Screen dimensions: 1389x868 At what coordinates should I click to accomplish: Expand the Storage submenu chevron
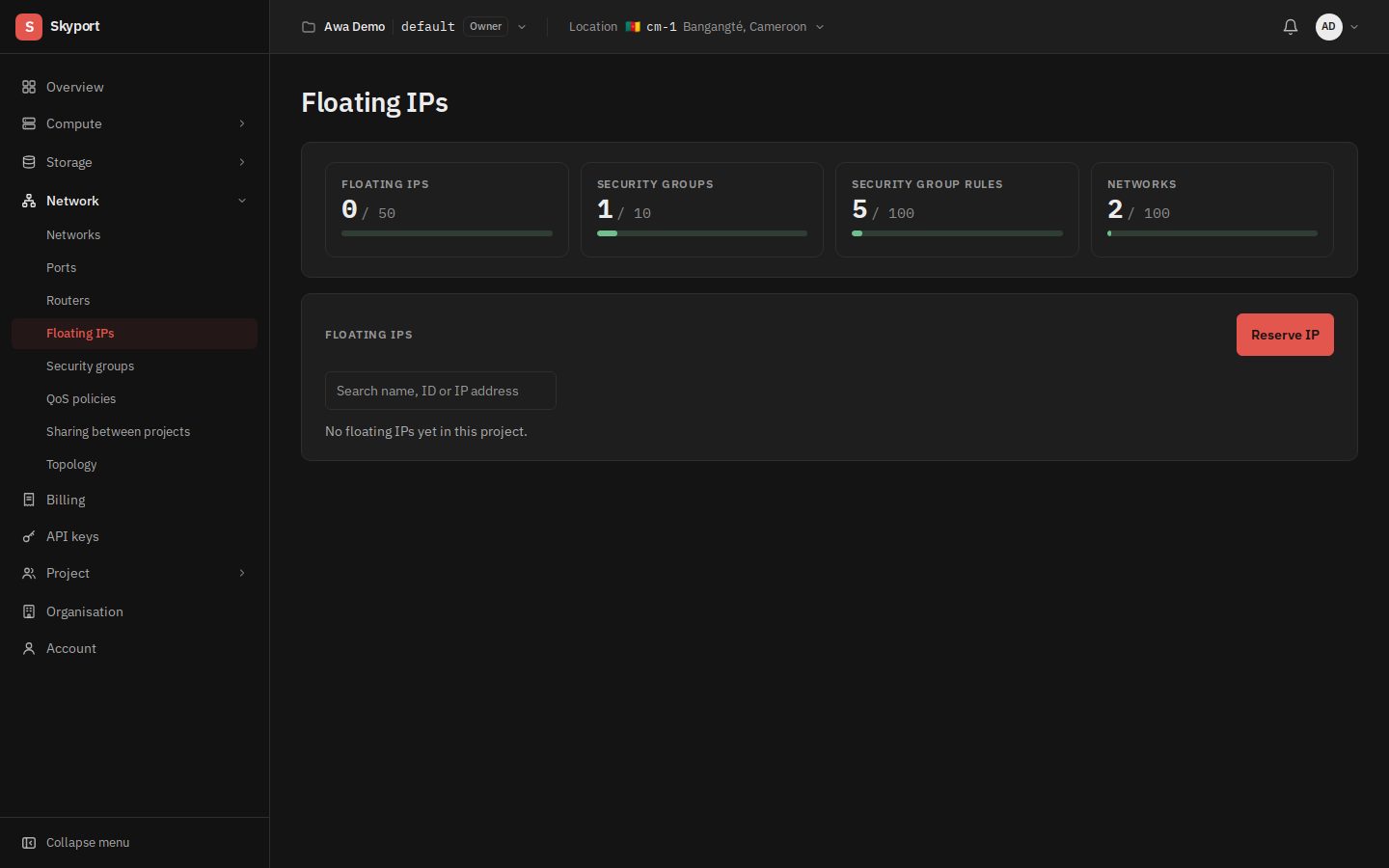click(242, 162)
